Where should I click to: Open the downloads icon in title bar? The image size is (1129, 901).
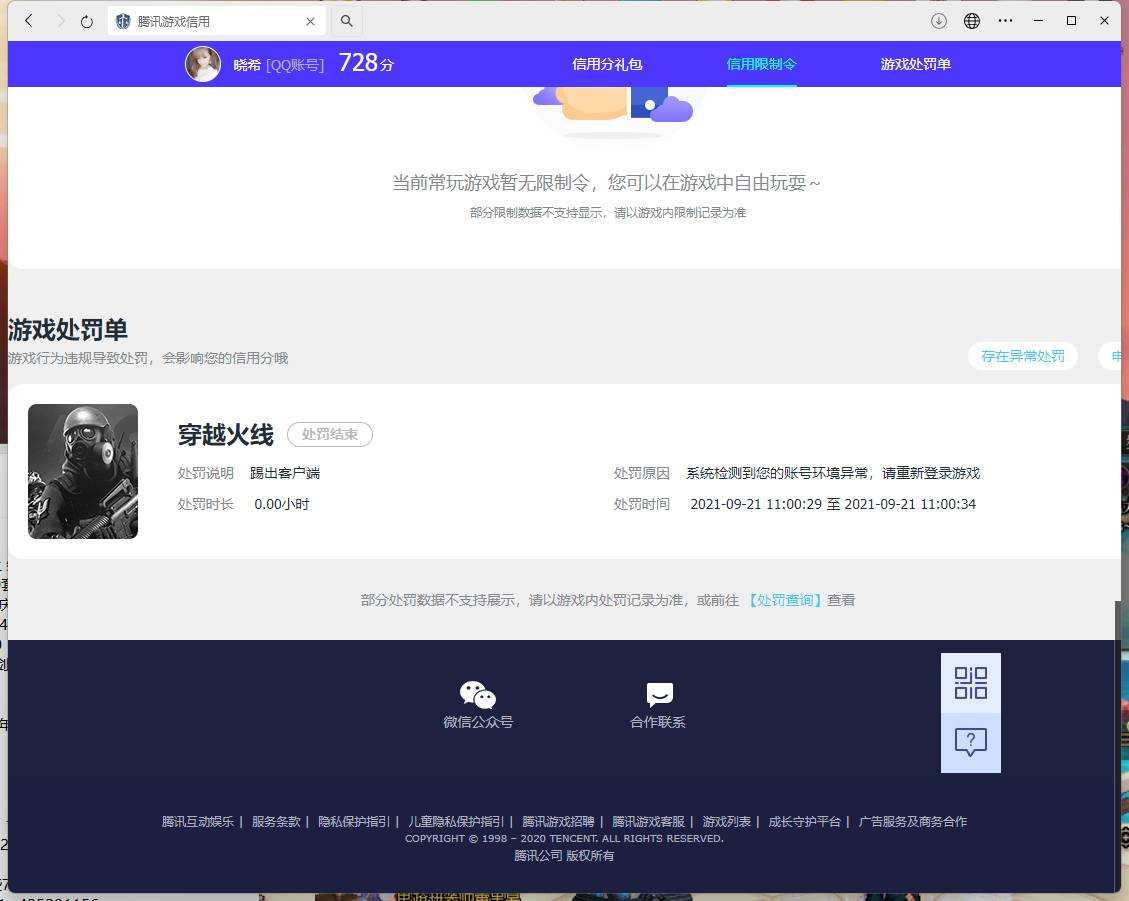point(938,21)
